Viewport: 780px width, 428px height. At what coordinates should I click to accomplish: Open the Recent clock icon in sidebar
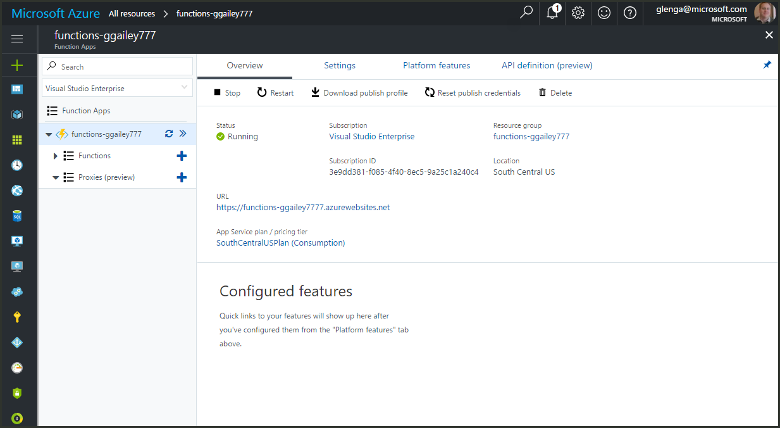pyautogui.click(x=17, y=165)
